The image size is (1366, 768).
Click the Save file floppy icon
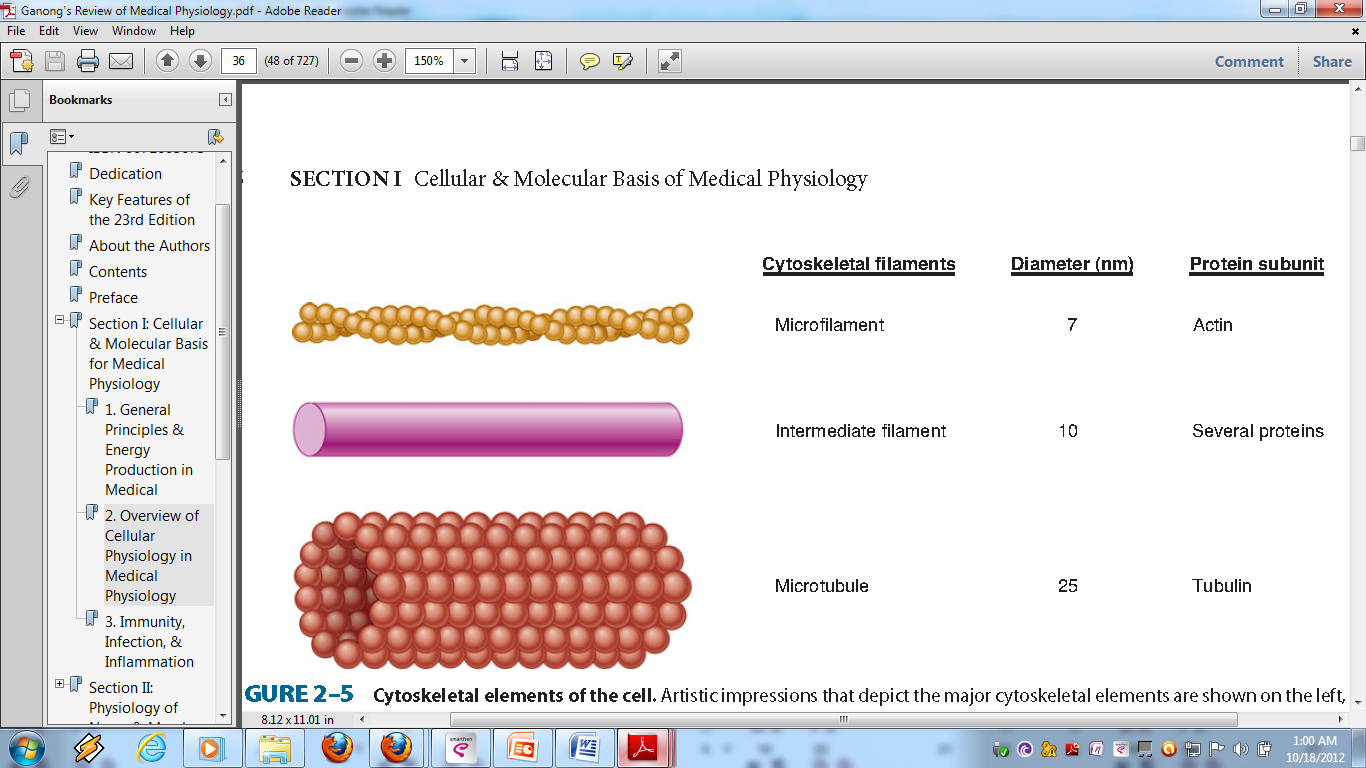[x=55, y=61]
